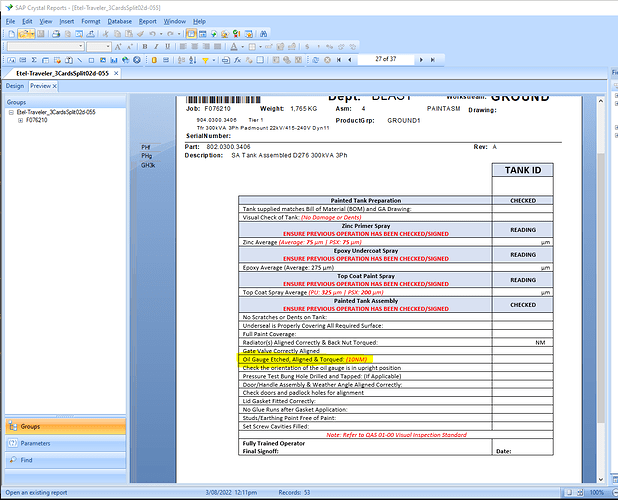Open the Database menu

pos(119,20)
